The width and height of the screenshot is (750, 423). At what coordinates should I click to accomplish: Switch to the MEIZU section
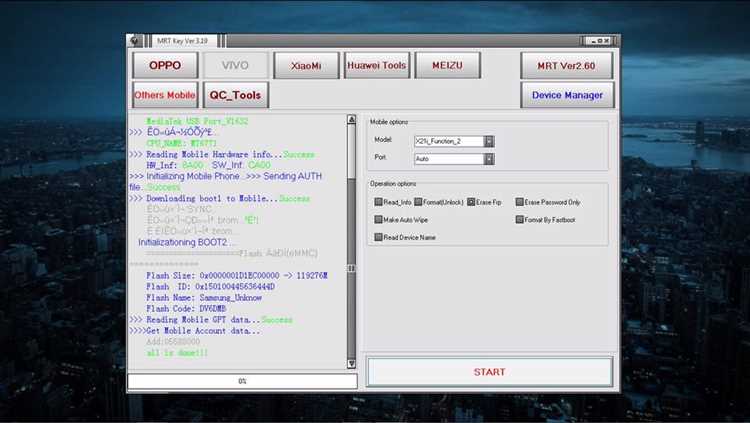448,65
